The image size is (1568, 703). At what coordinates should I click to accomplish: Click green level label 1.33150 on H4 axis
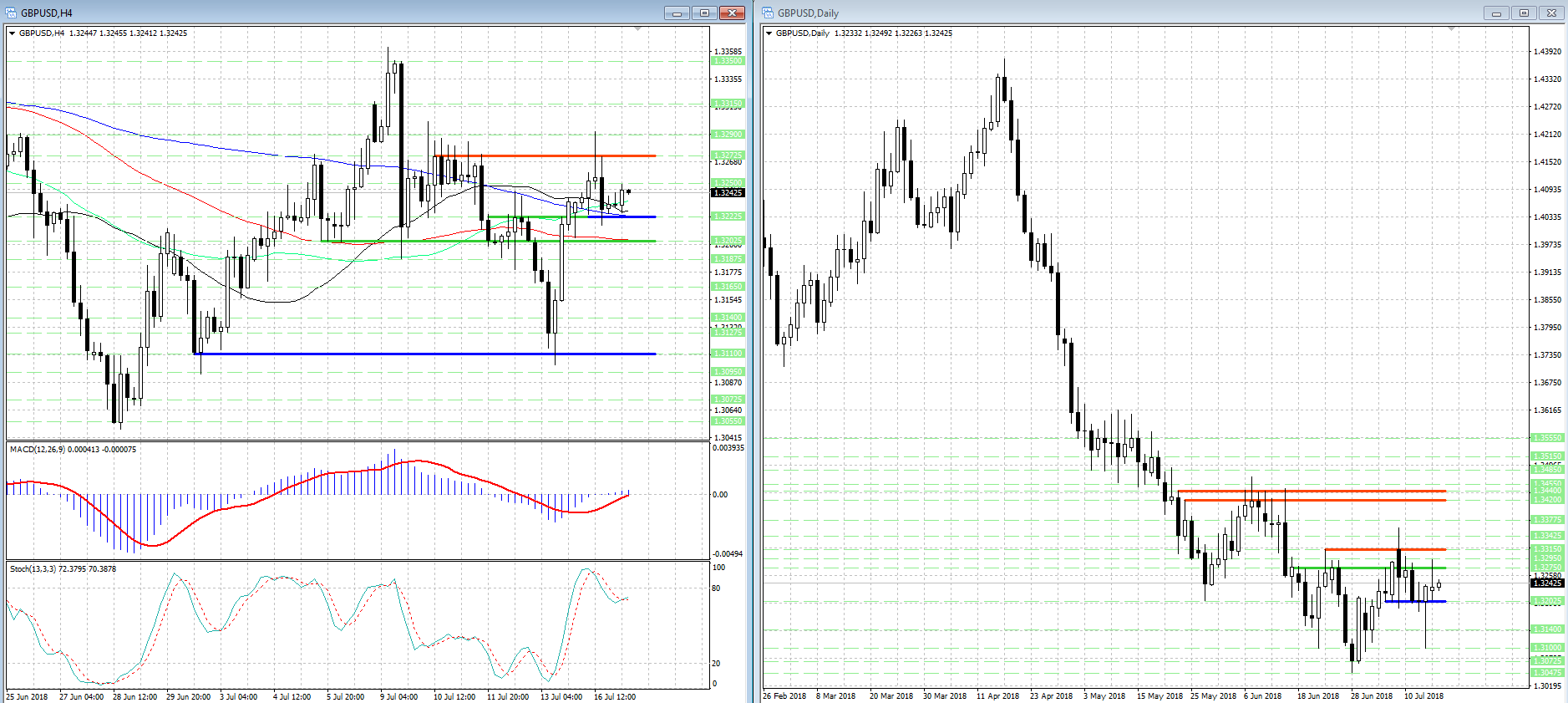[x=728, y=104]
